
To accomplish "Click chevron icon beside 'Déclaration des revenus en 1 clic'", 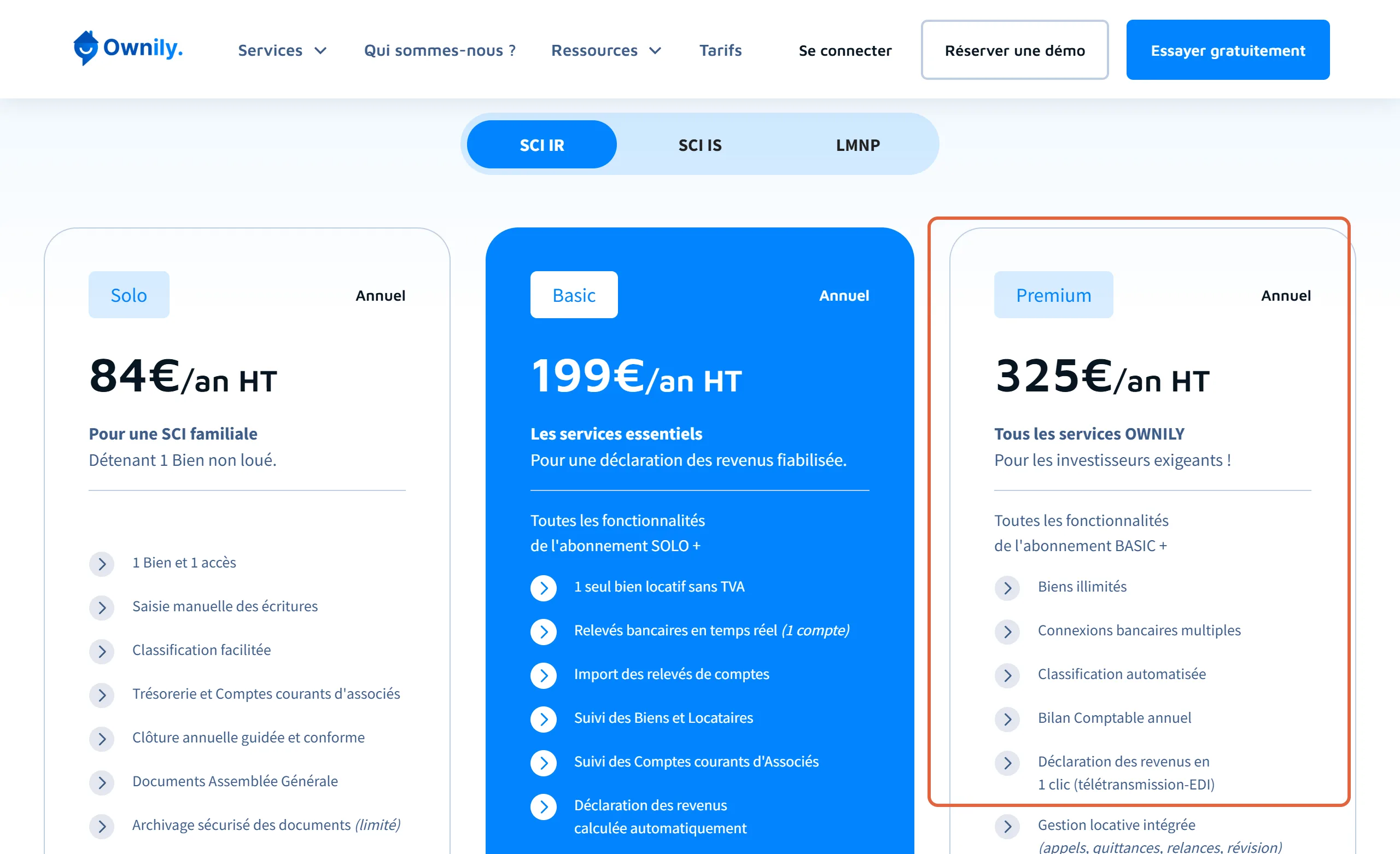I will (x=1007, y=763).
